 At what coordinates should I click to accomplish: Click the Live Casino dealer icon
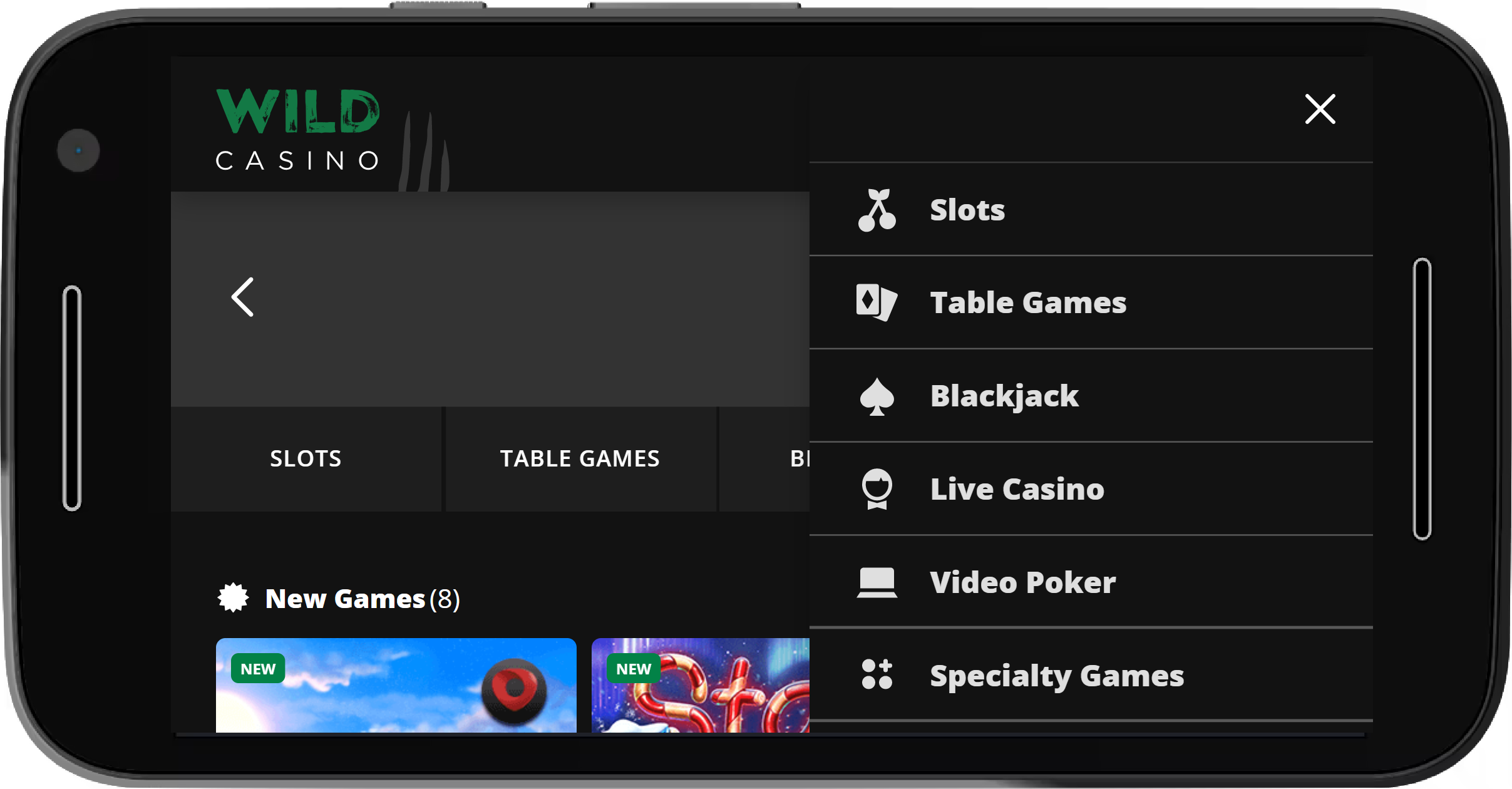click(877, 489)
